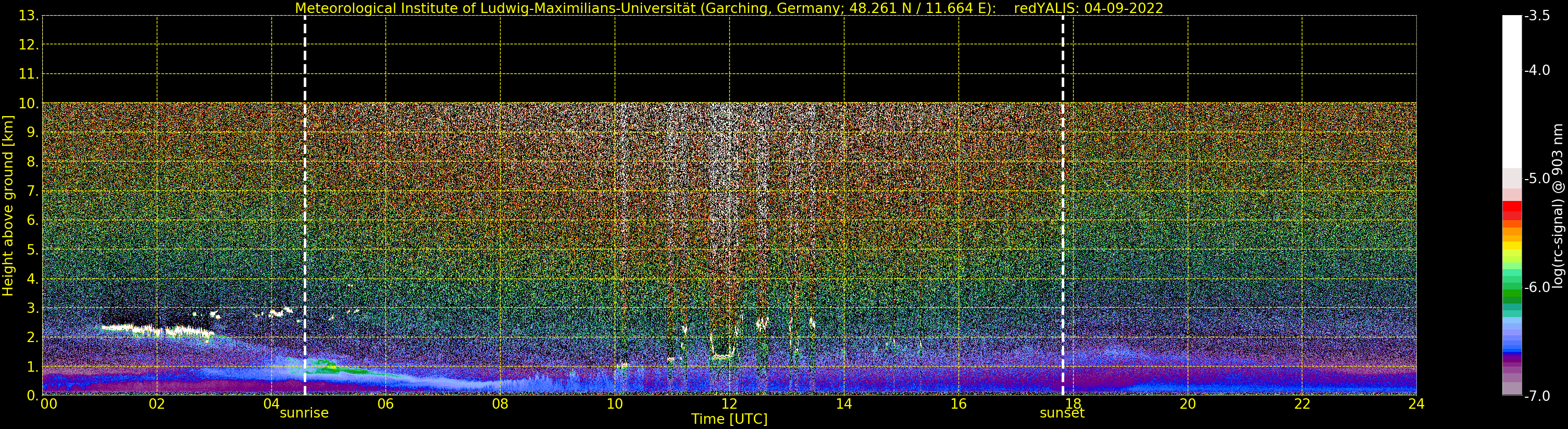This screenshot has height=429, width=1568.
Task: Select the 'Time [UTC]' axis label
Action: coord(729,419)
